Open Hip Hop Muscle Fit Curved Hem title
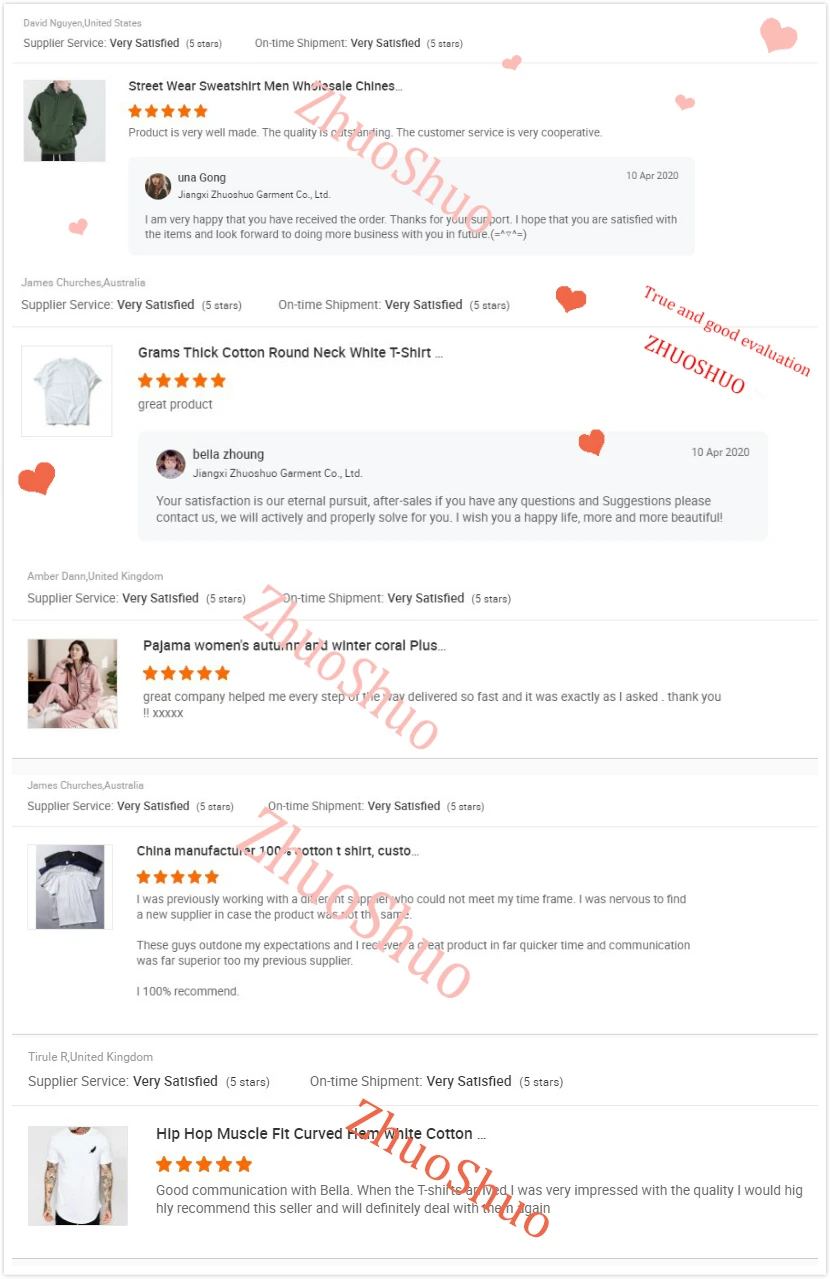 [321, 1134]
